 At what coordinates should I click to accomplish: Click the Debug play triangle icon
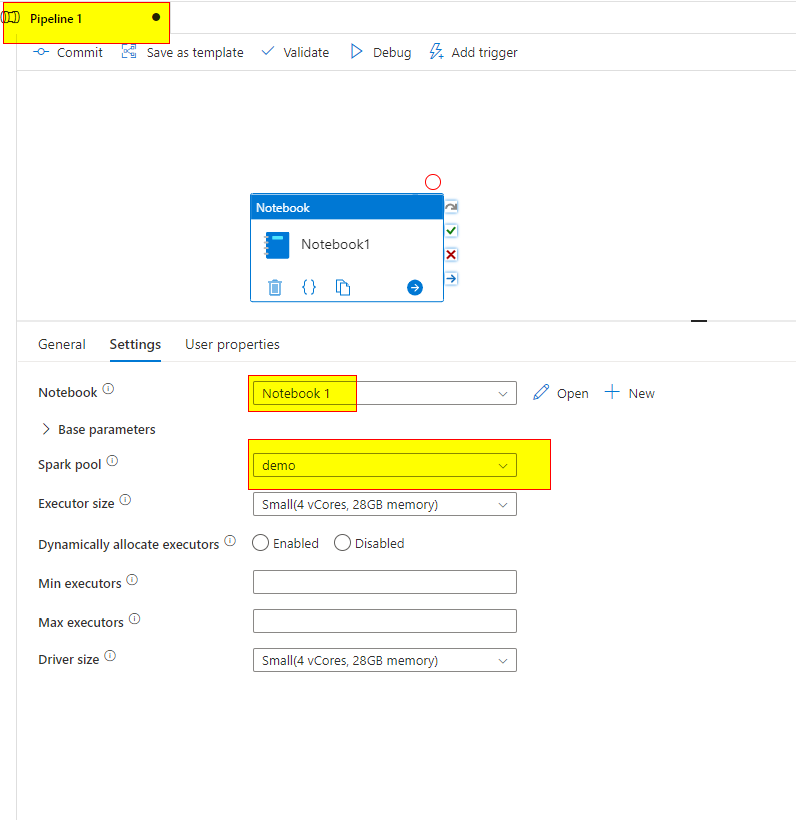click(x=356, y=51)
